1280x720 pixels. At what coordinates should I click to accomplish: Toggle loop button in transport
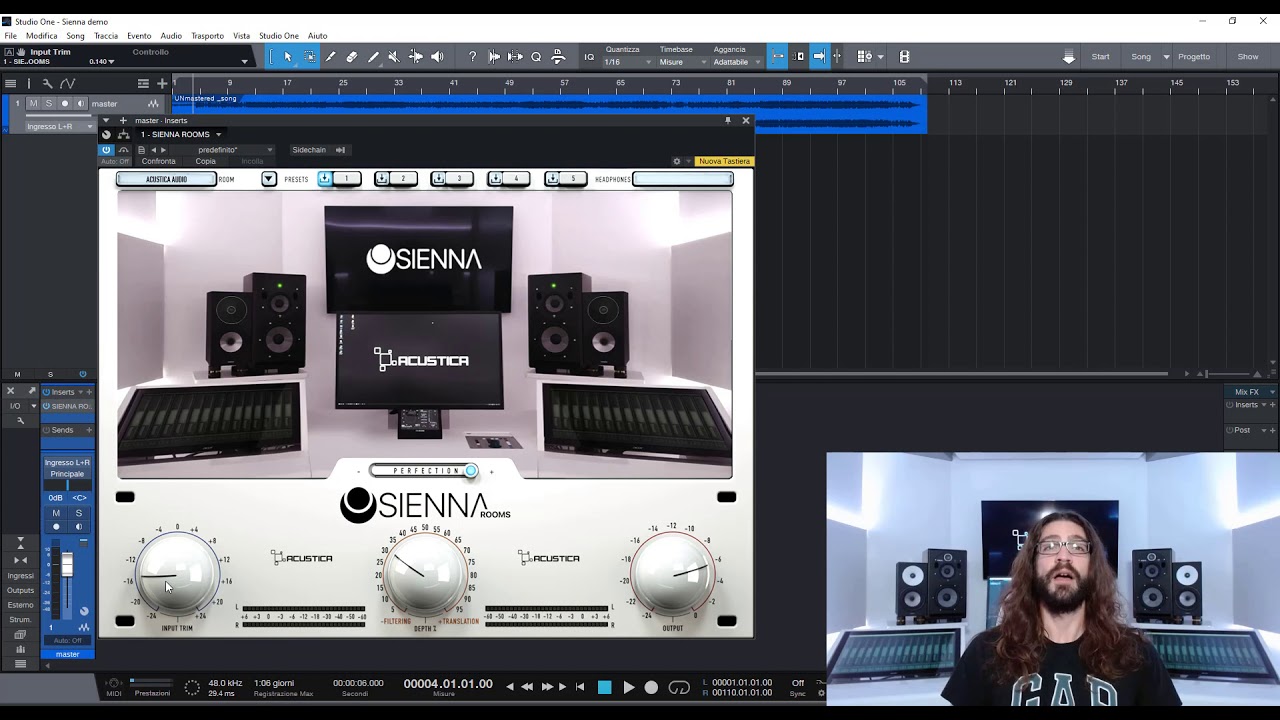pyautogui.click(x=679, y=687)
